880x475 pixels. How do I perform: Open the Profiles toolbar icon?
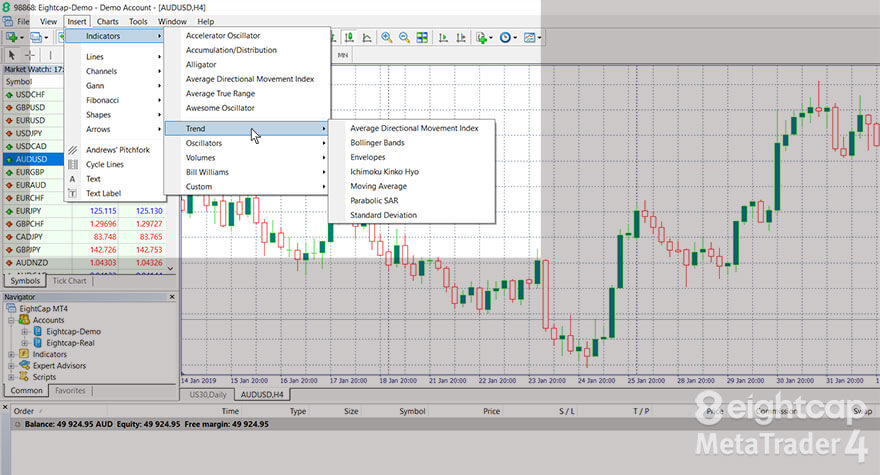[x=35, y=38]
